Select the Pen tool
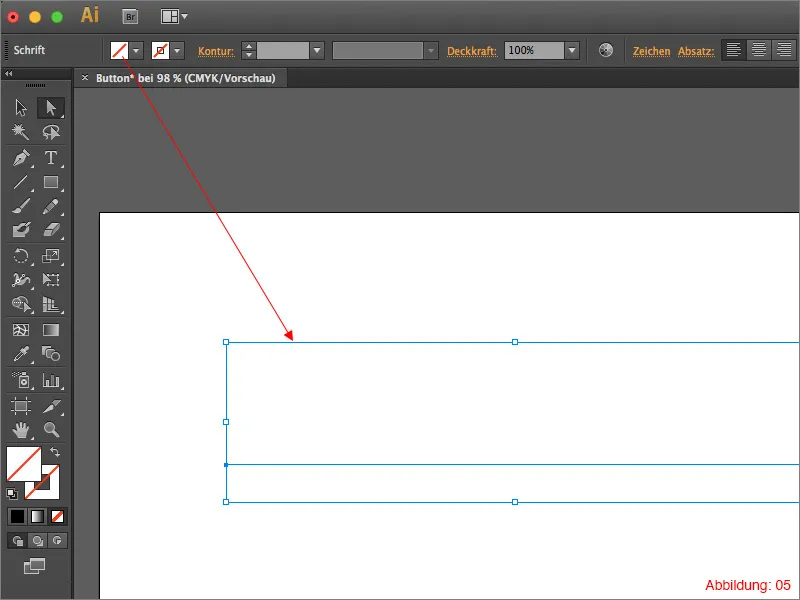This screenshot has width=800, height=600. tap(21, 158)
